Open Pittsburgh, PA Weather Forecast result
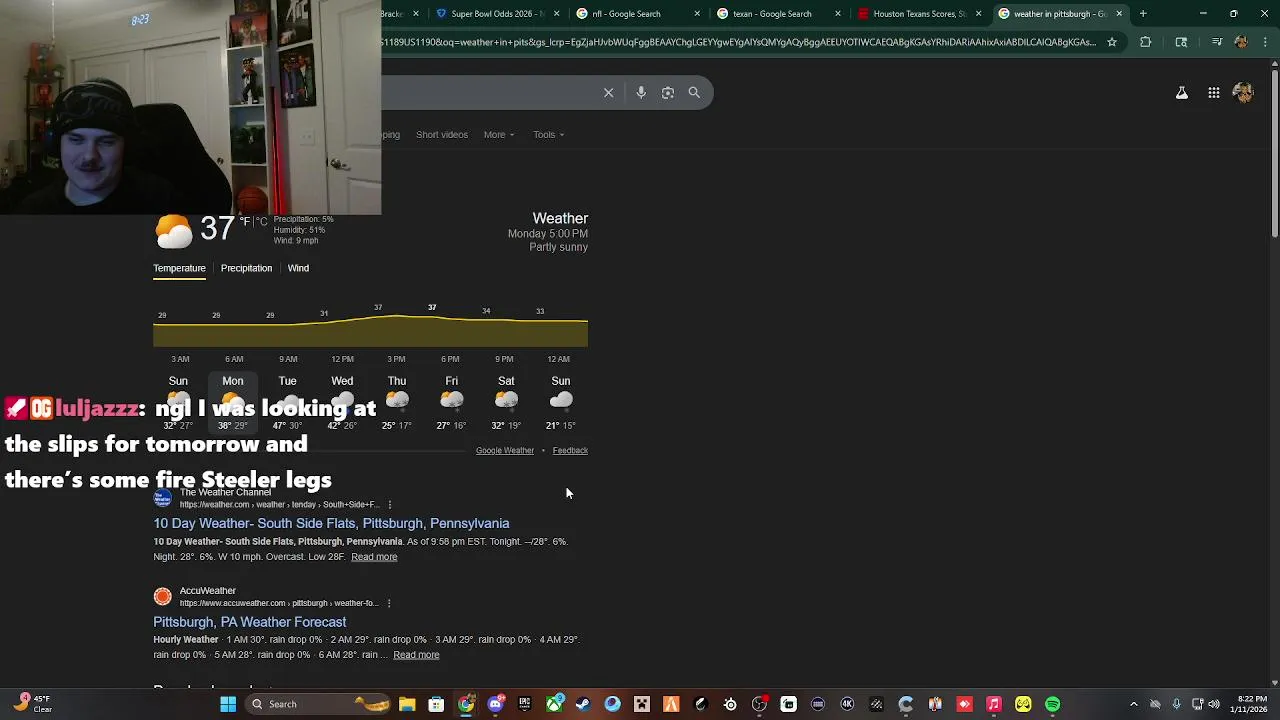The width and height of the screenshot is (1280, 720). tap(250, 622)
